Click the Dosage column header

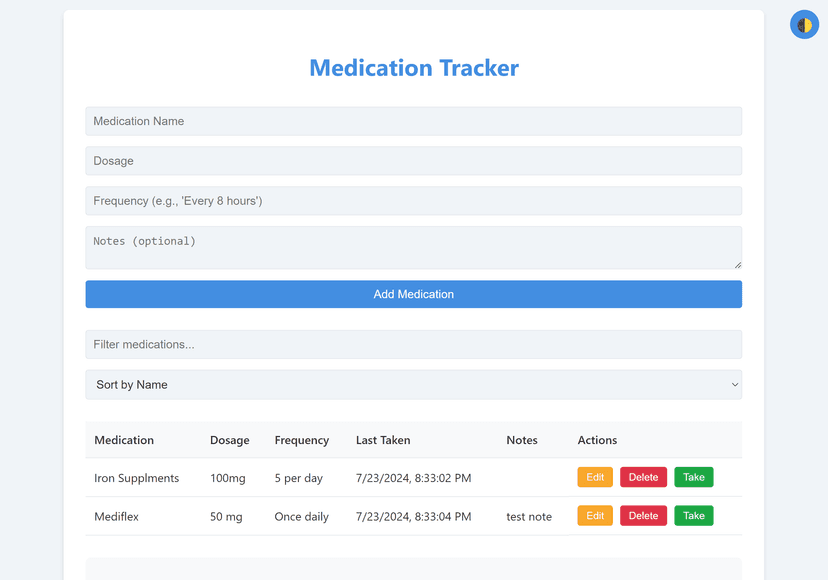tap(230, 440)
